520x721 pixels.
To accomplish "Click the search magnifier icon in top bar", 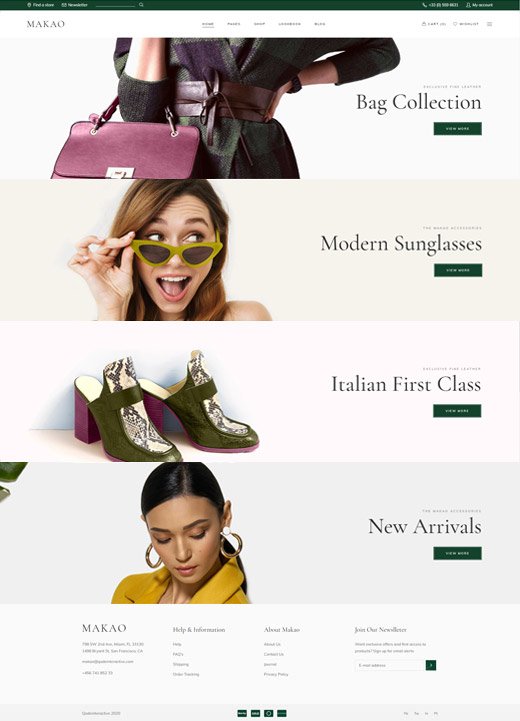I will [x=141, y=5].
